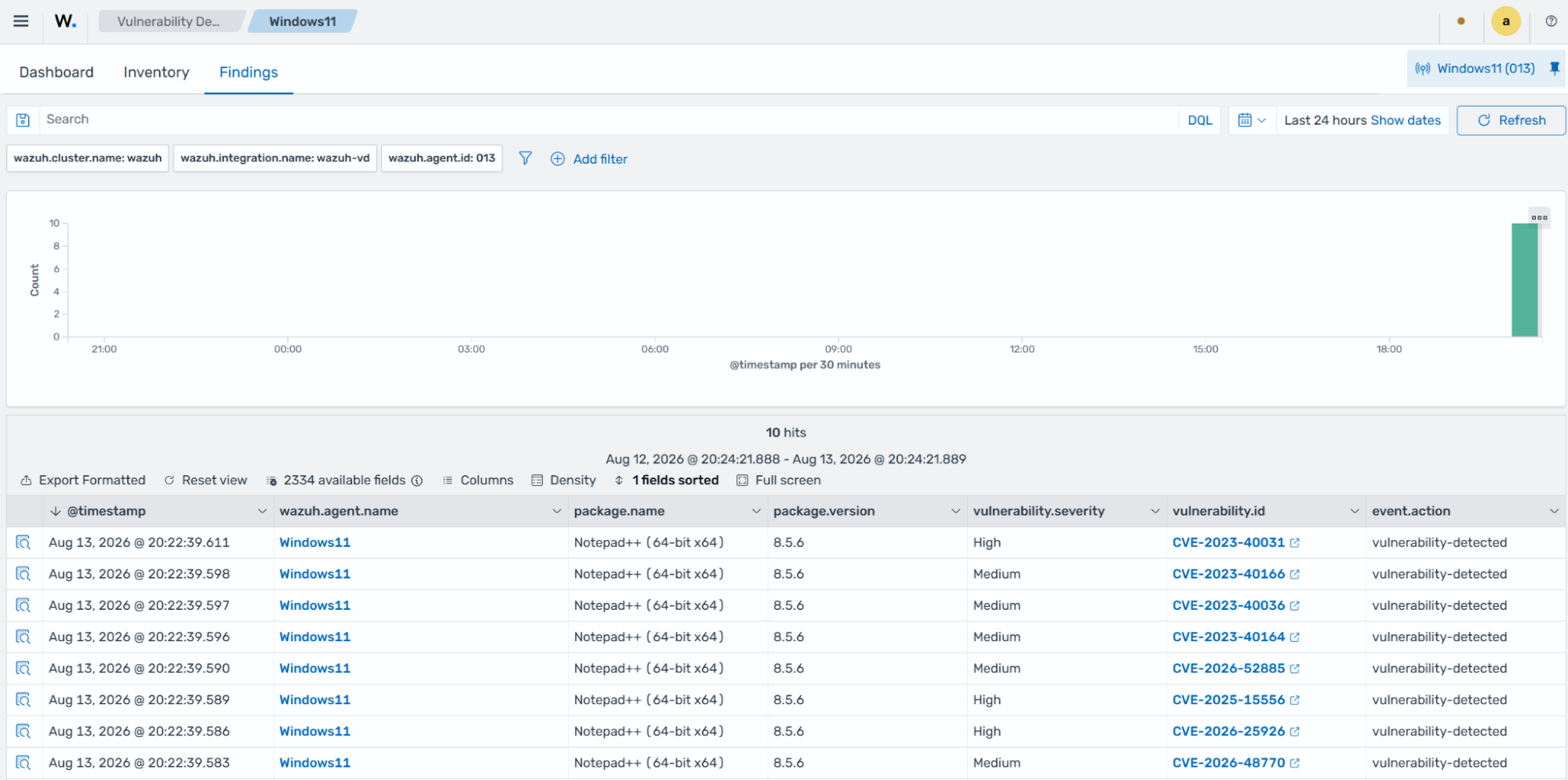1568x780 pixels.
Task: Open saved queries icon beside Search
Action: [x=24, y=120]
